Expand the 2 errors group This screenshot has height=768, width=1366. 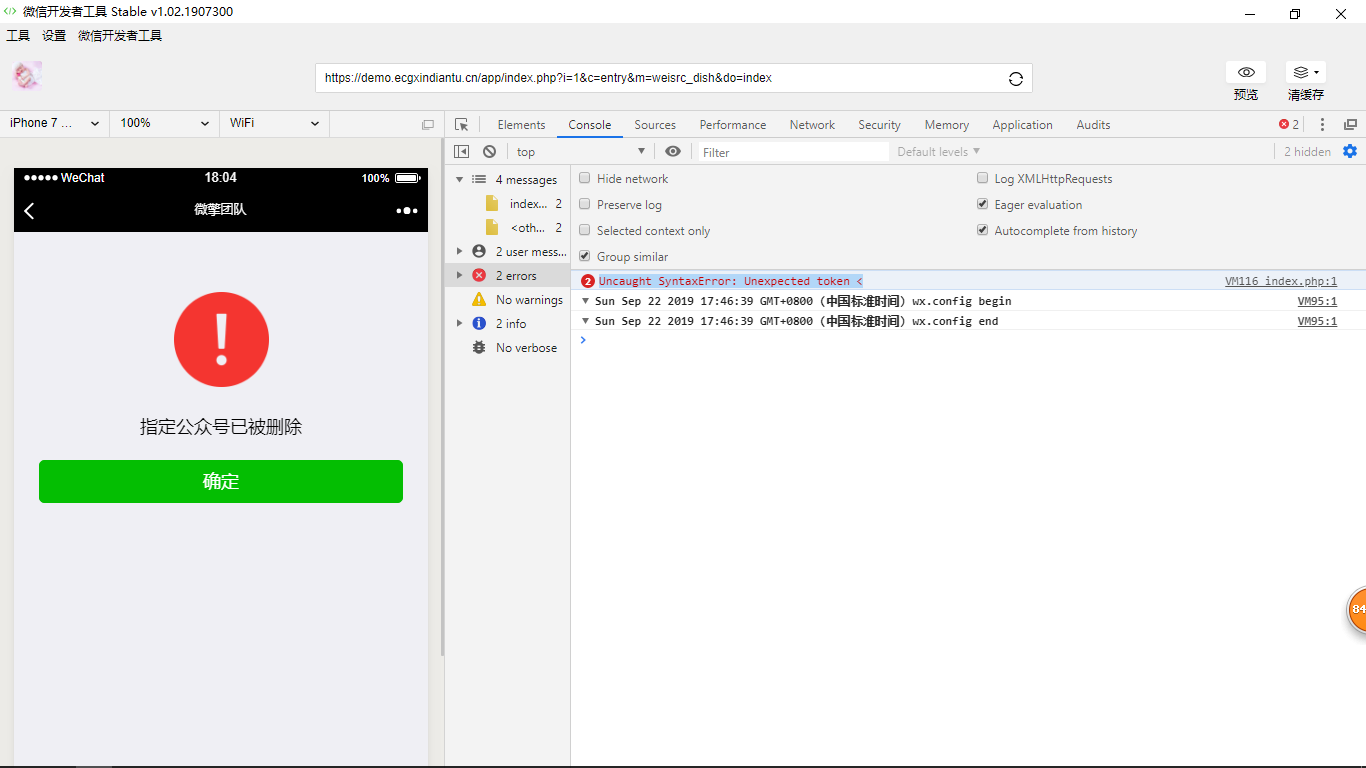[460, 276]
